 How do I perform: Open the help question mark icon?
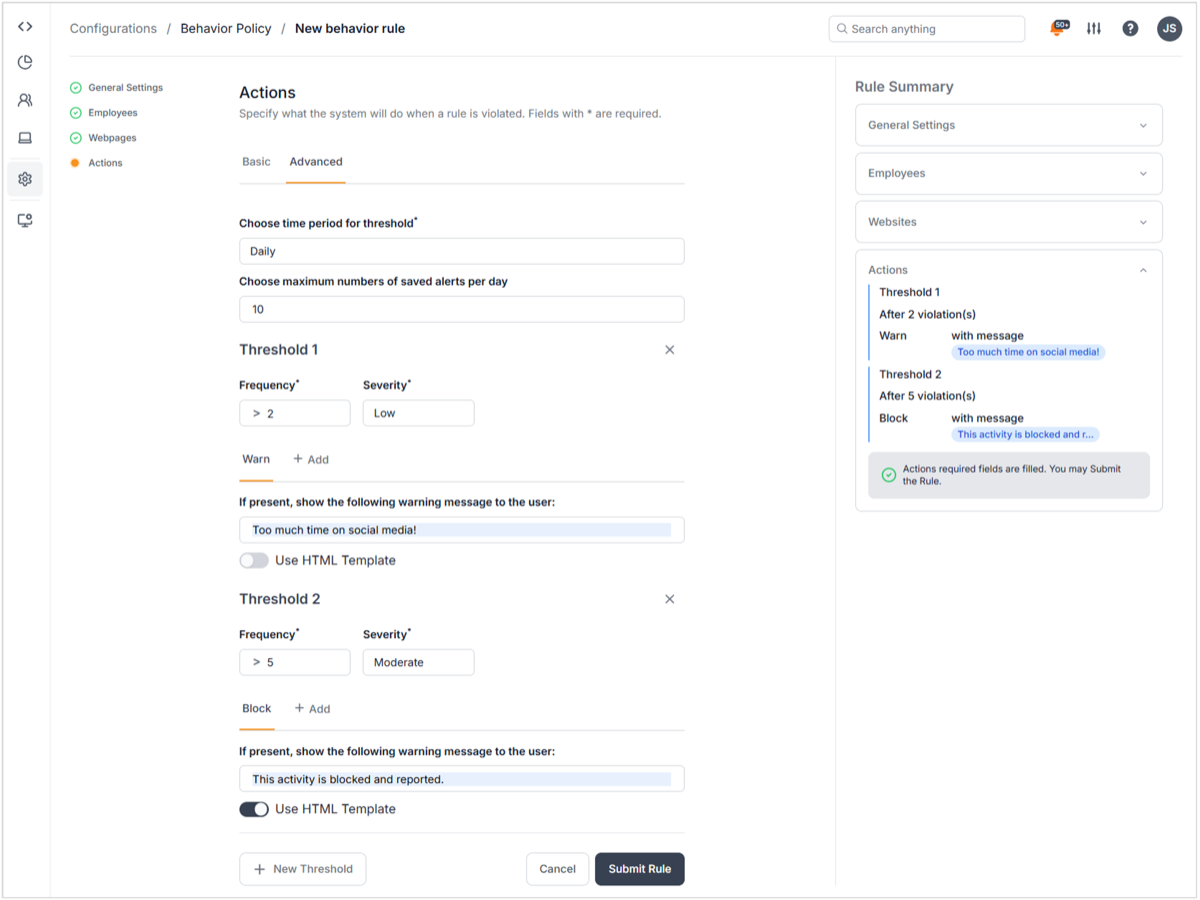coord(1130,29)
